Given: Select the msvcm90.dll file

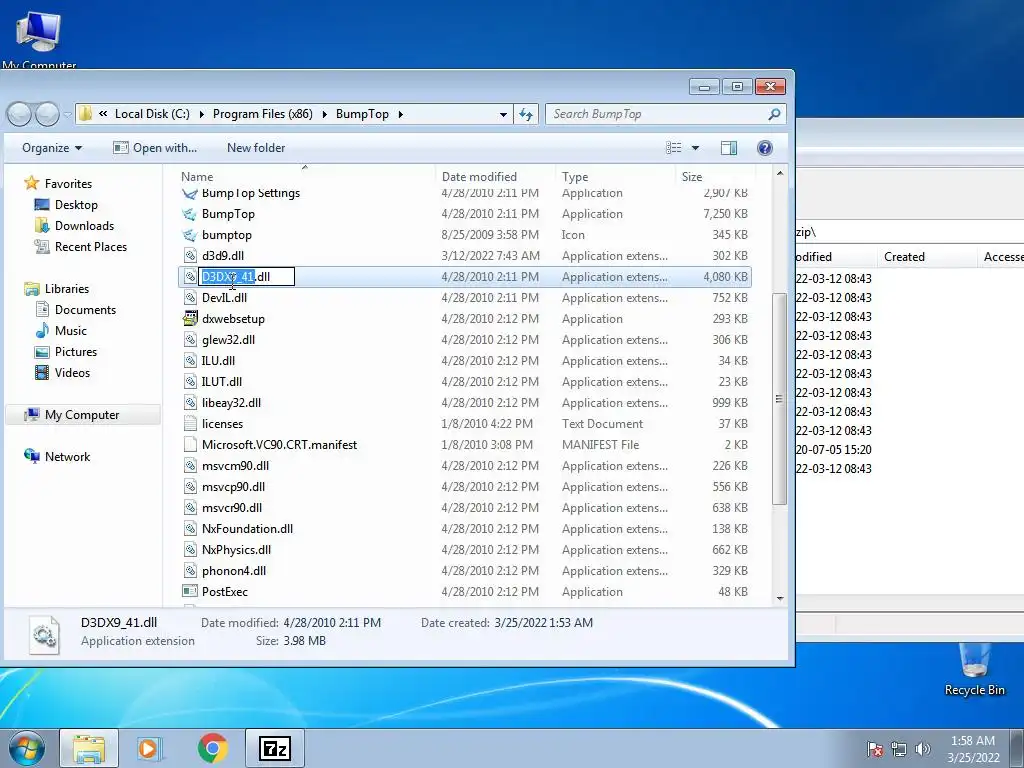Looking at the screenshot, I should 235,466.
